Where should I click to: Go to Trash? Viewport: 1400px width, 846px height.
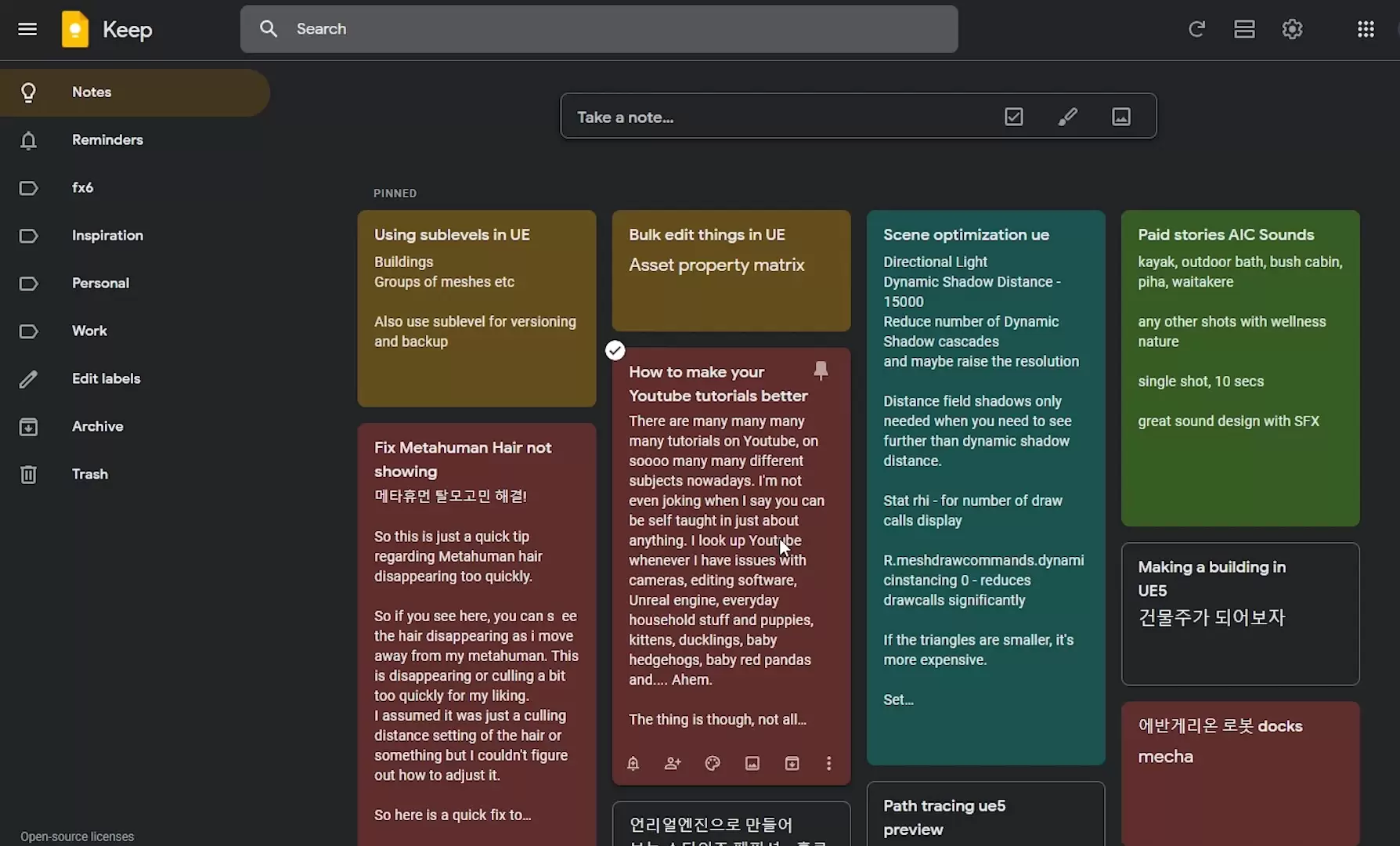(x=135, y=475)
